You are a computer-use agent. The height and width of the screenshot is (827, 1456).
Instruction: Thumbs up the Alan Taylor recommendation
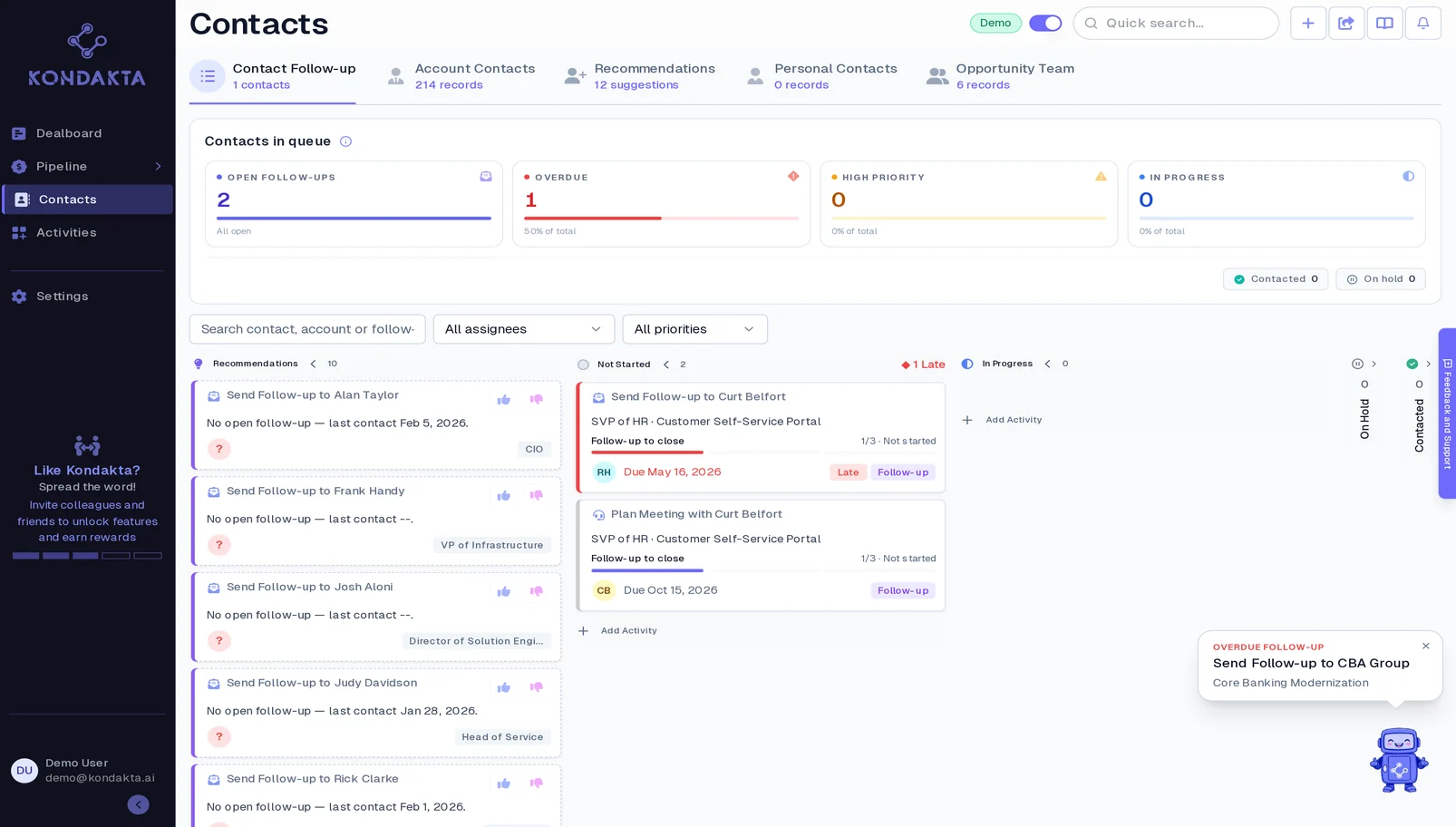point(504,400)
